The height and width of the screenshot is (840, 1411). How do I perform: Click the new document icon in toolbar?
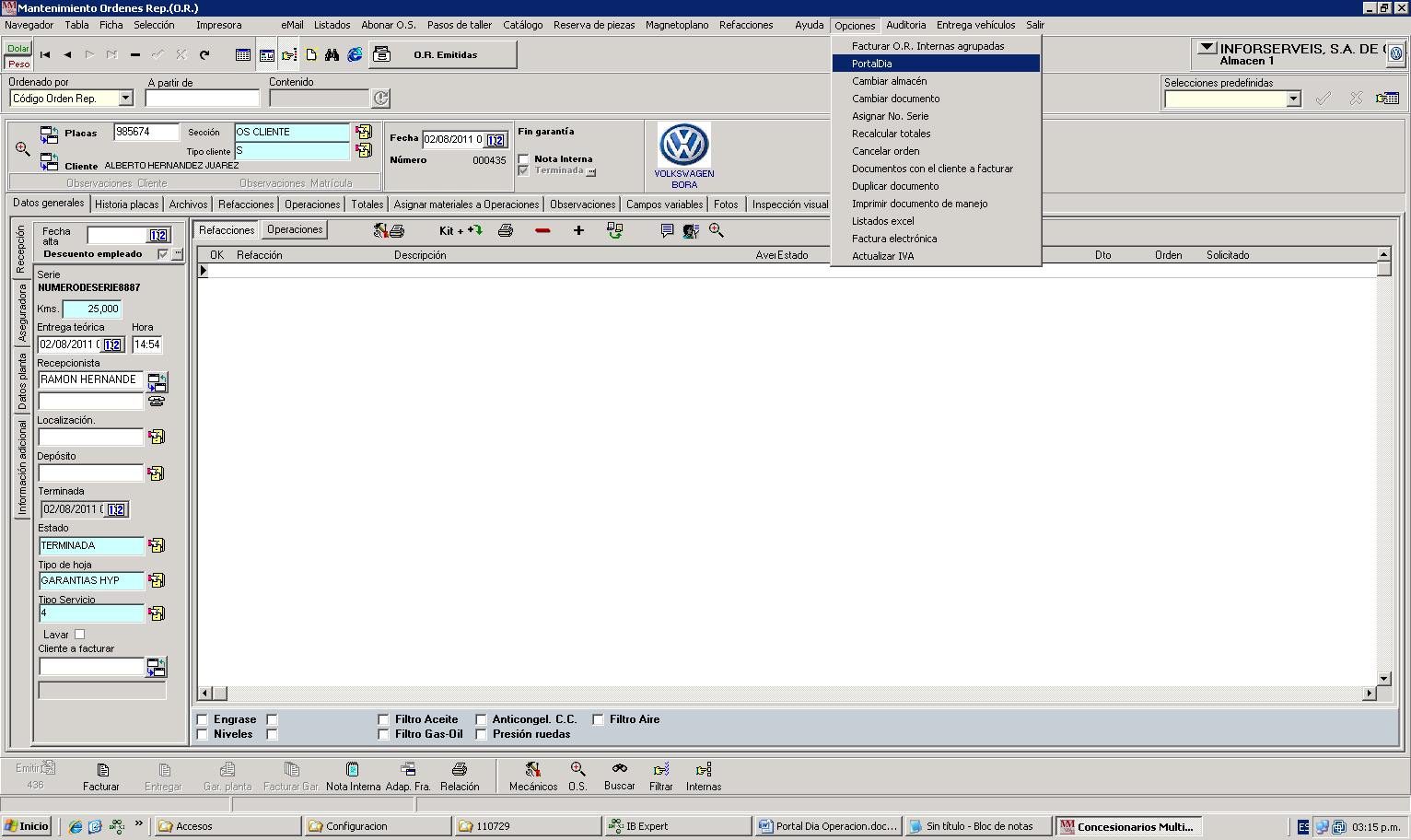point(311,55)
